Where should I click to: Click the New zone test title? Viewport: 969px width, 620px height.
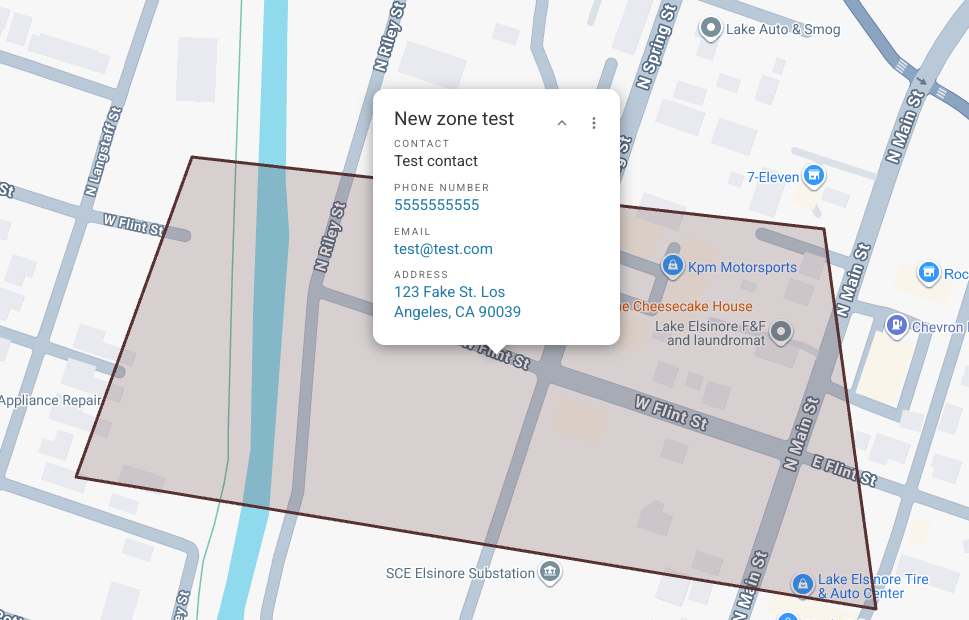454,119
